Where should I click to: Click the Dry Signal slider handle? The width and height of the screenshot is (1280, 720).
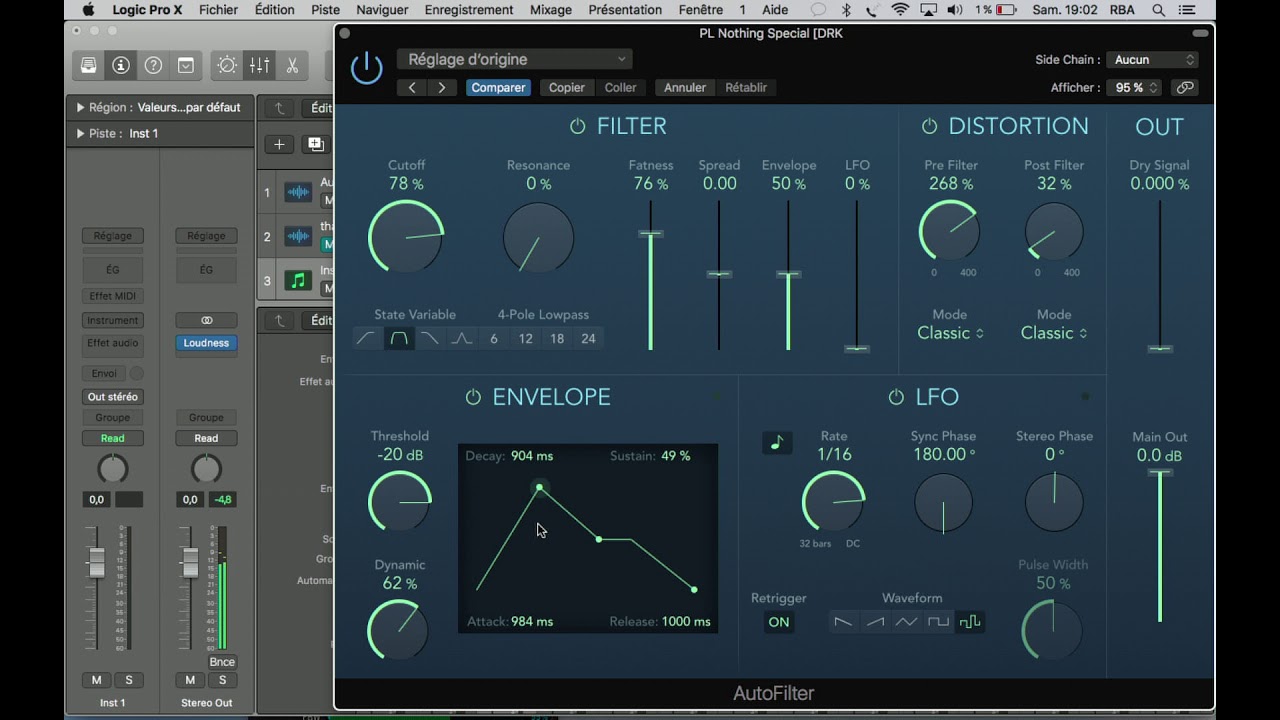pos(1160,349)
